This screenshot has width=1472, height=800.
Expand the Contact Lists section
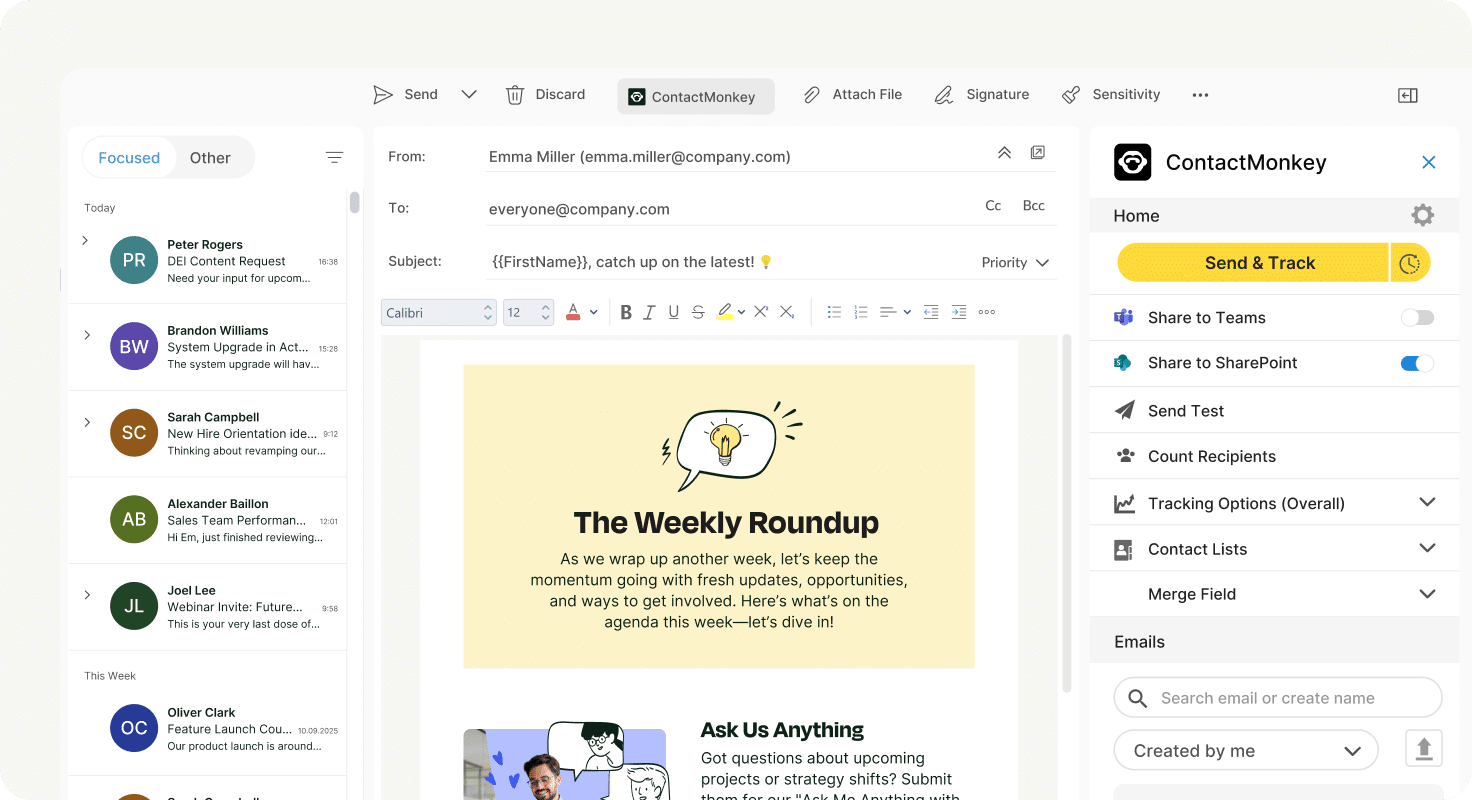[1427, 548]
